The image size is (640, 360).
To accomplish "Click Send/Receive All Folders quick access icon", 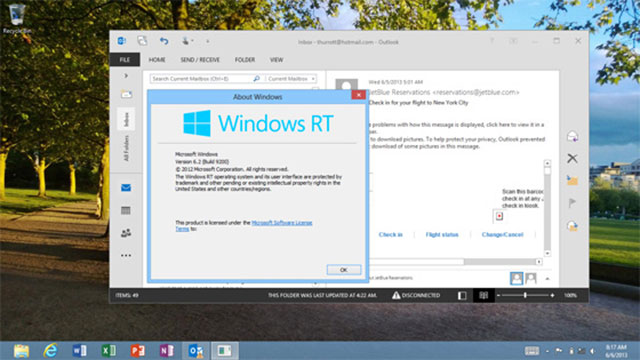I will pos(142,41).
